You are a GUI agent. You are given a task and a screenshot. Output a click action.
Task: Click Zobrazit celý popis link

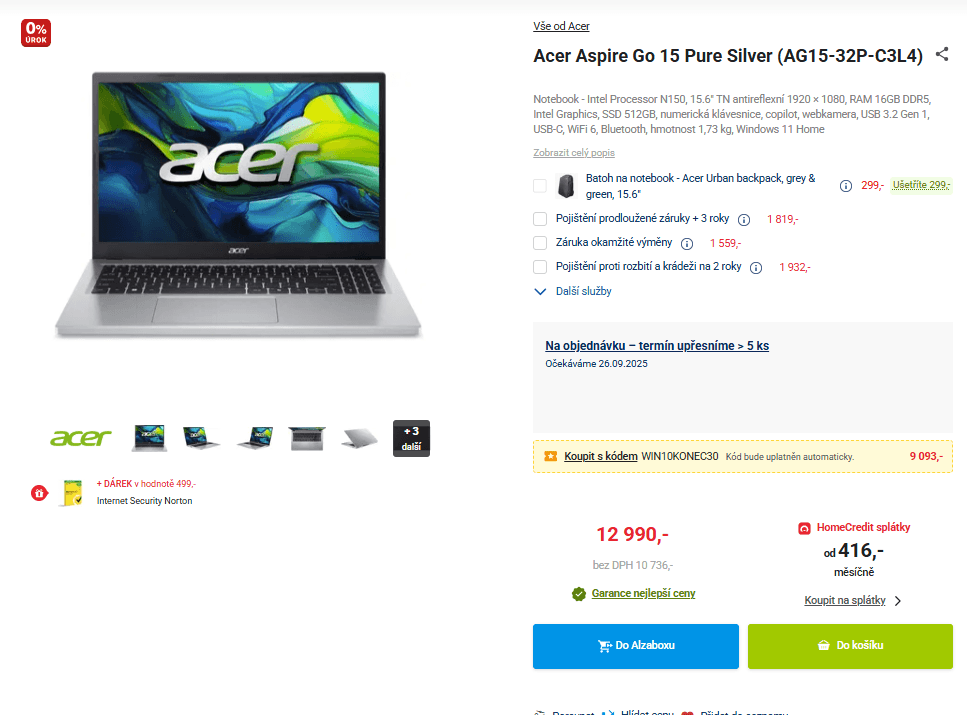pos(574,152)
